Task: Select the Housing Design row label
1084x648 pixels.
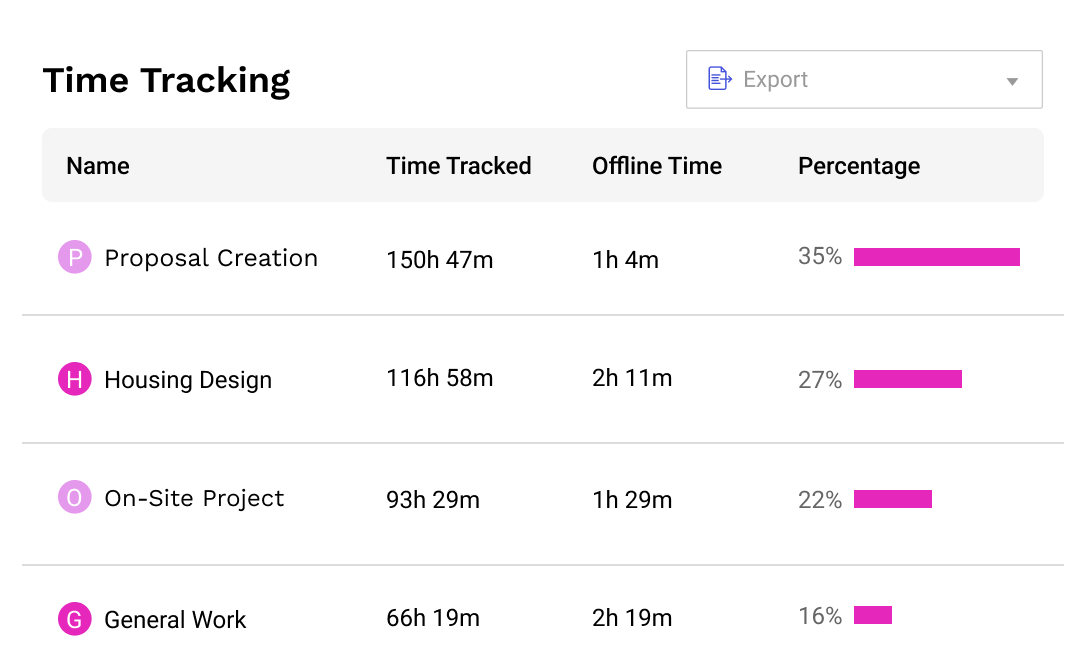Action: [x=188, y=379]
